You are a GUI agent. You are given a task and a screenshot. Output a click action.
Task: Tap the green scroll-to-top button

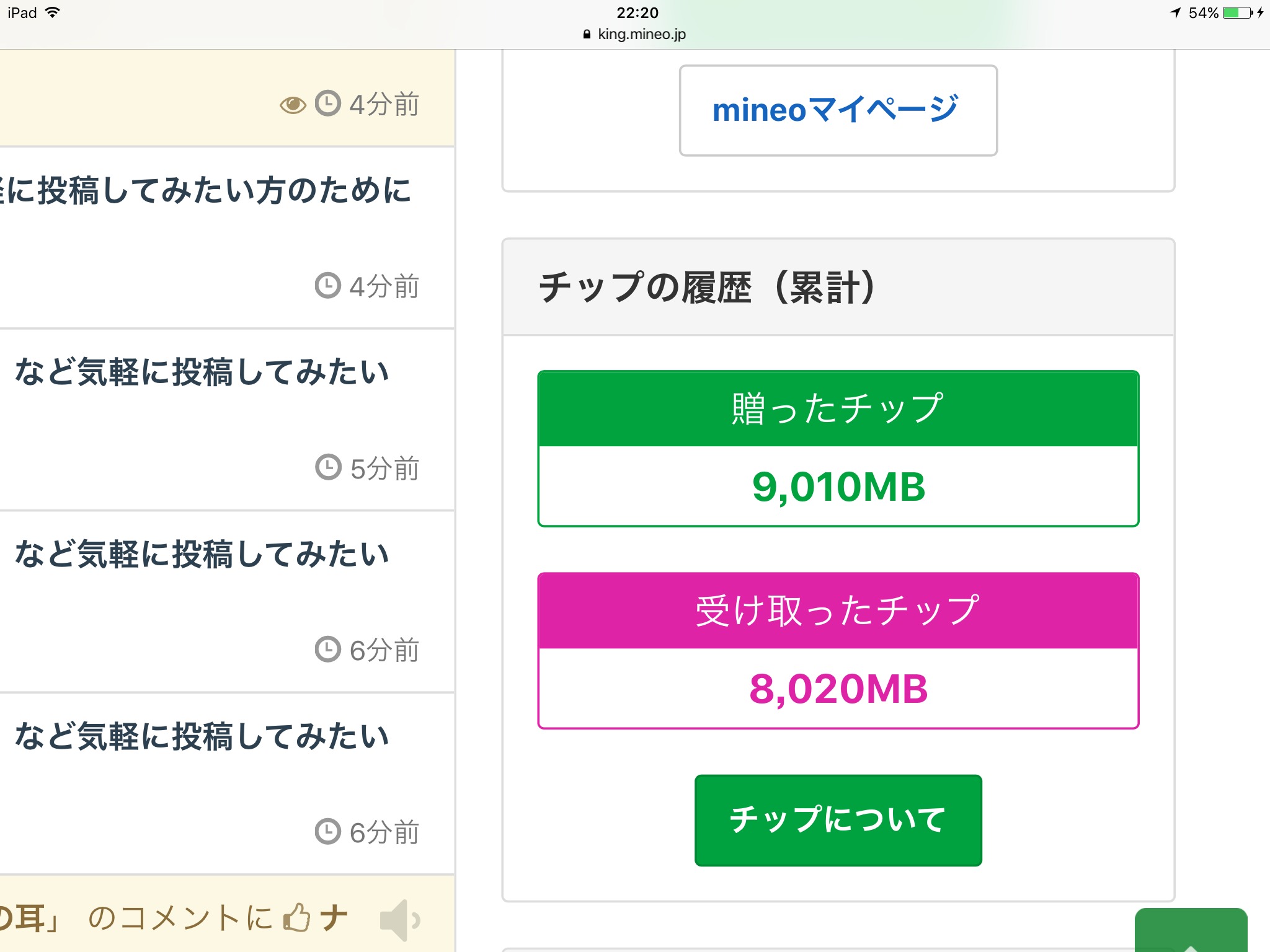1191,931
